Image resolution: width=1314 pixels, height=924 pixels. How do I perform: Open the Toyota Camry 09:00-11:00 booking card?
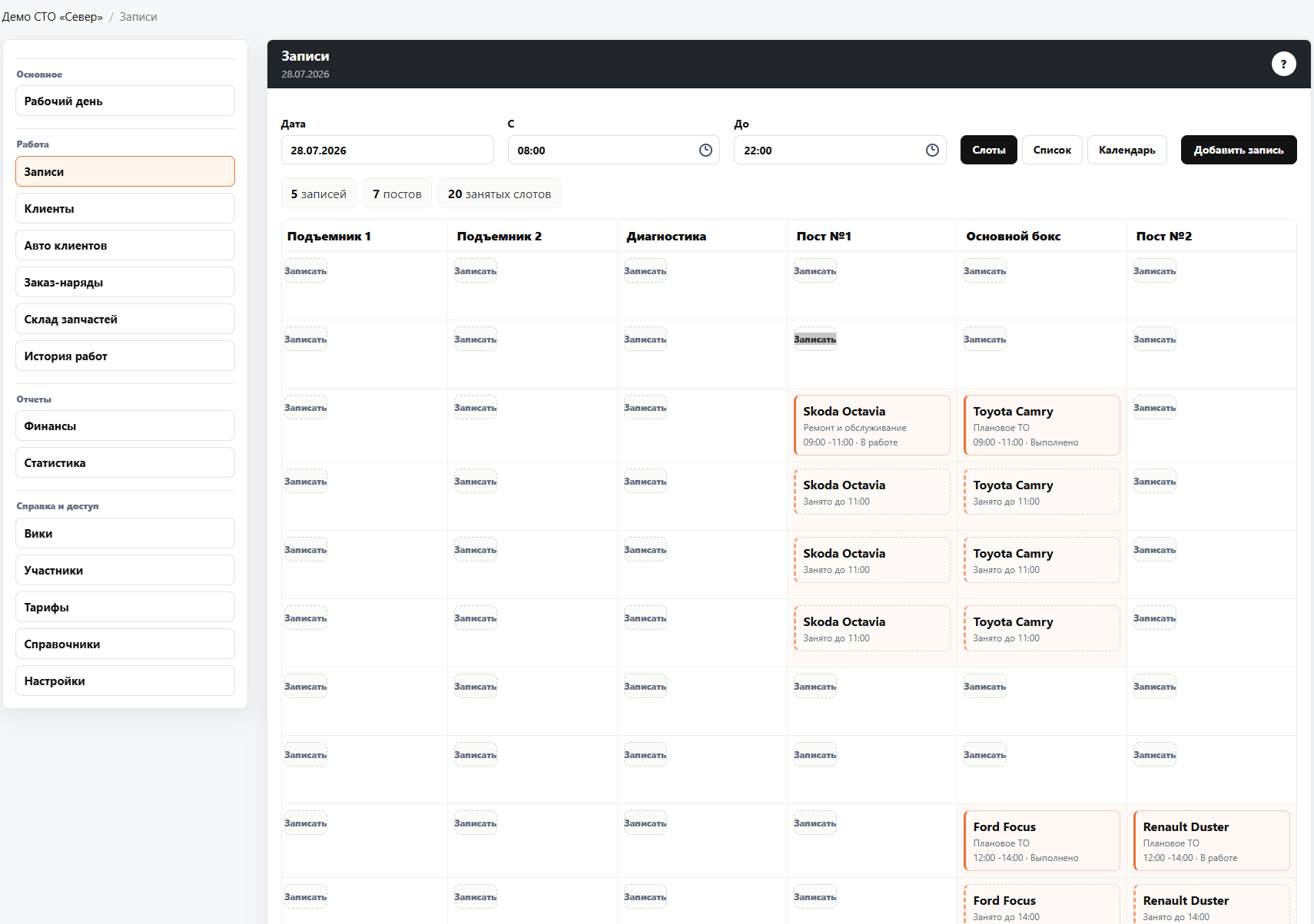pyautogui.click(x=1042, y=426)
